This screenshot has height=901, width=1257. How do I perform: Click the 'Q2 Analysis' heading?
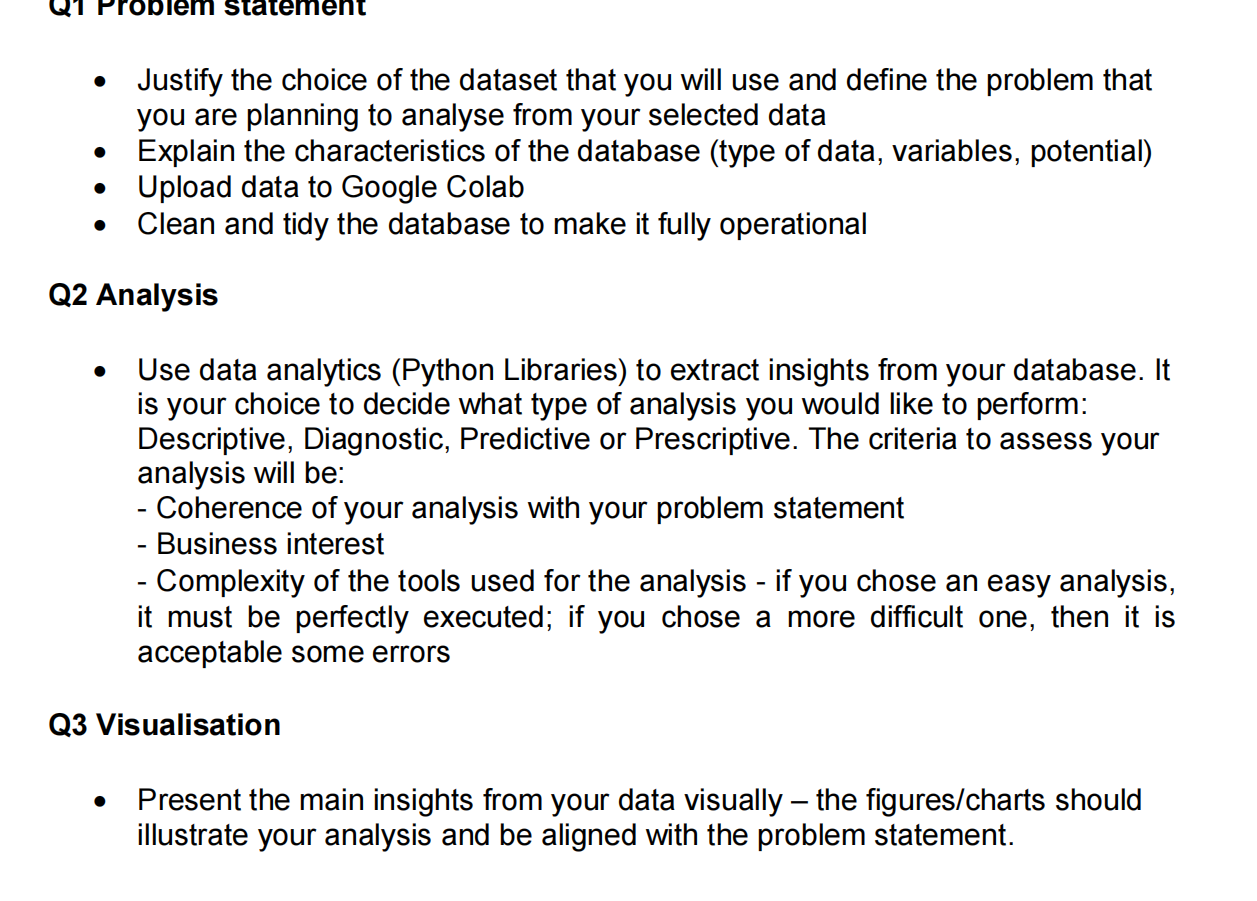(133, 295)
